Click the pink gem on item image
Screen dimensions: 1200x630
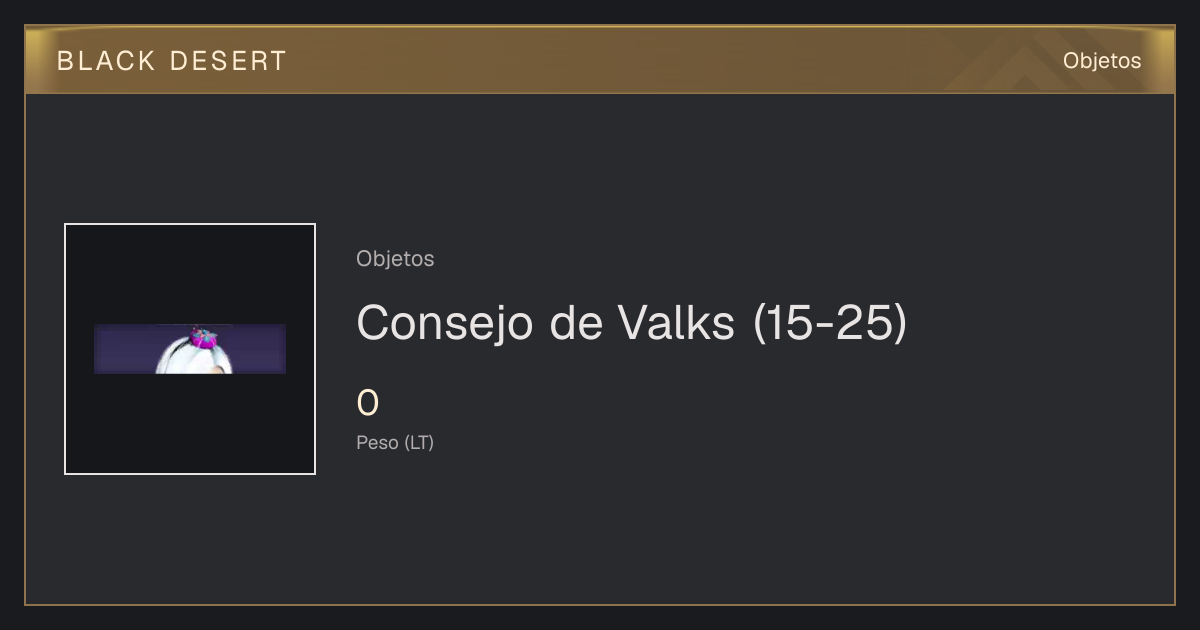[x=204, y=339]
